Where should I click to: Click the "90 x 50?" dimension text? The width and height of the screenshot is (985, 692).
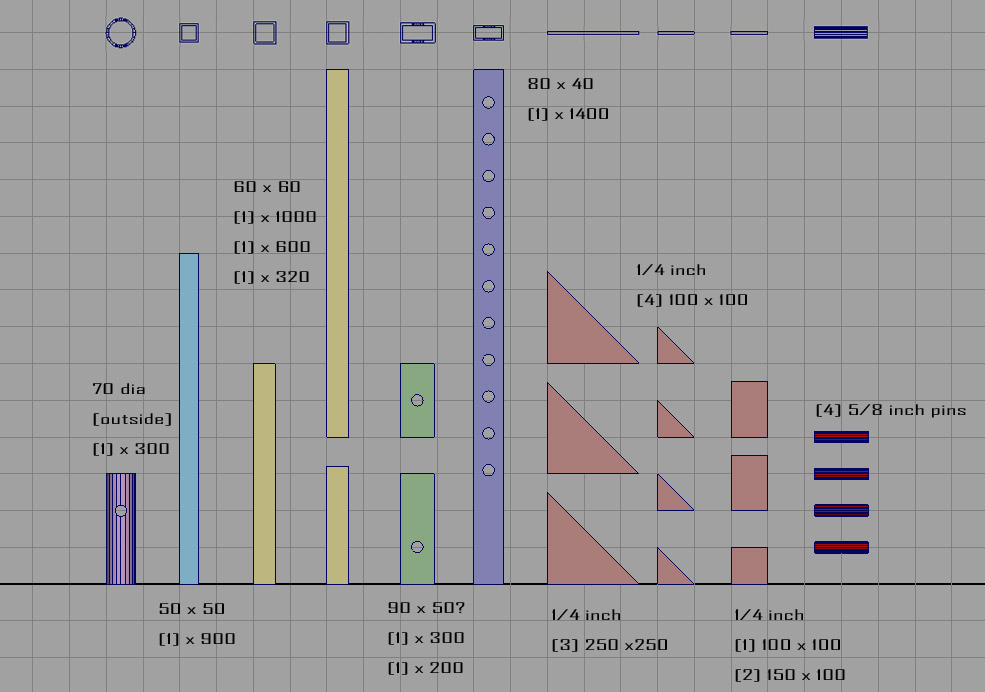tap(426, 608)
